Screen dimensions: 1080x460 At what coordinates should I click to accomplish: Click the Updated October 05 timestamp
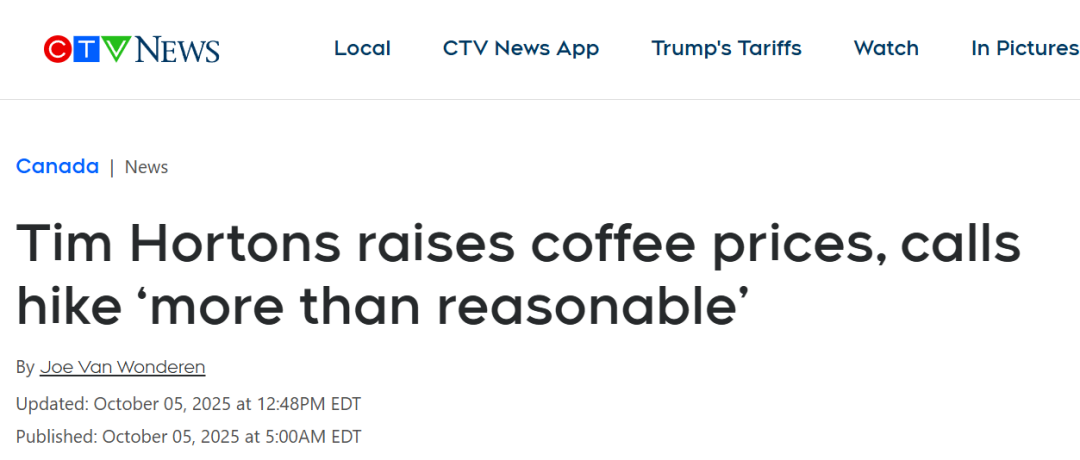[x=188, y=404]
